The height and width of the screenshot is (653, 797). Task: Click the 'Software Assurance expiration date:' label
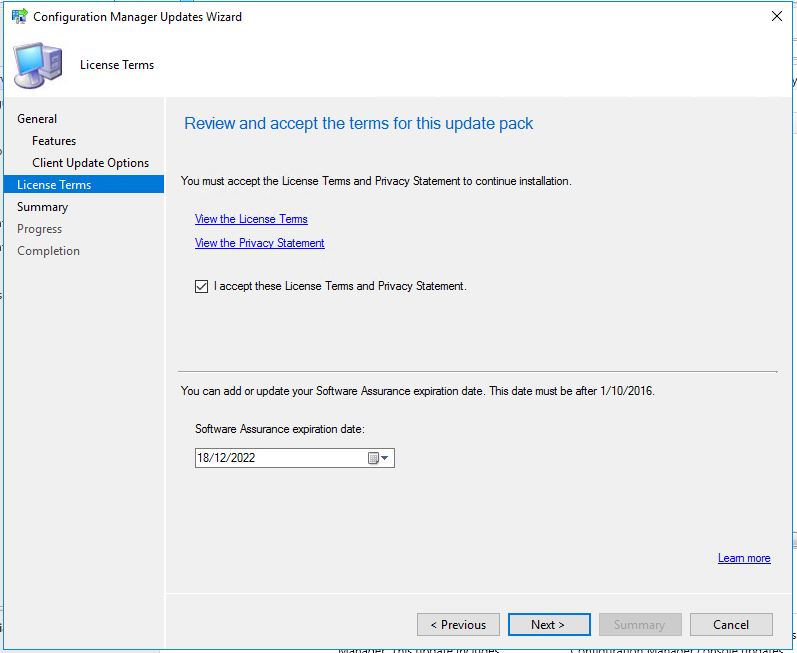tap(280, 429)
